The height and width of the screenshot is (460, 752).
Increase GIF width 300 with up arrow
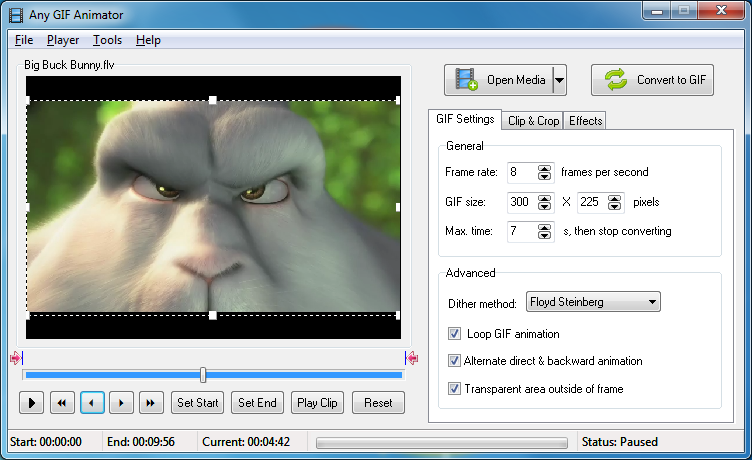(x=544, y=198)
